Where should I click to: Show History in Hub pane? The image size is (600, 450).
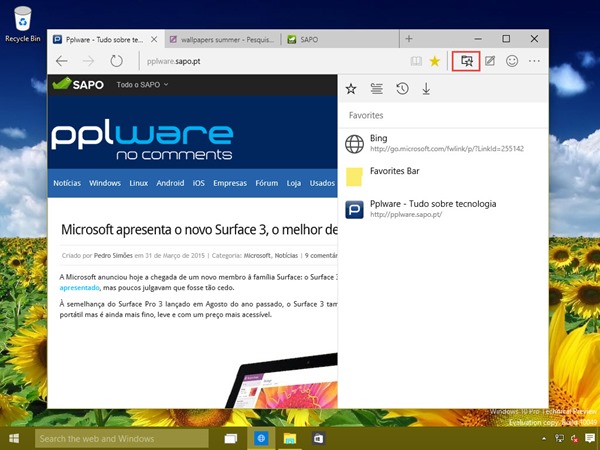(x=402, y=89)
